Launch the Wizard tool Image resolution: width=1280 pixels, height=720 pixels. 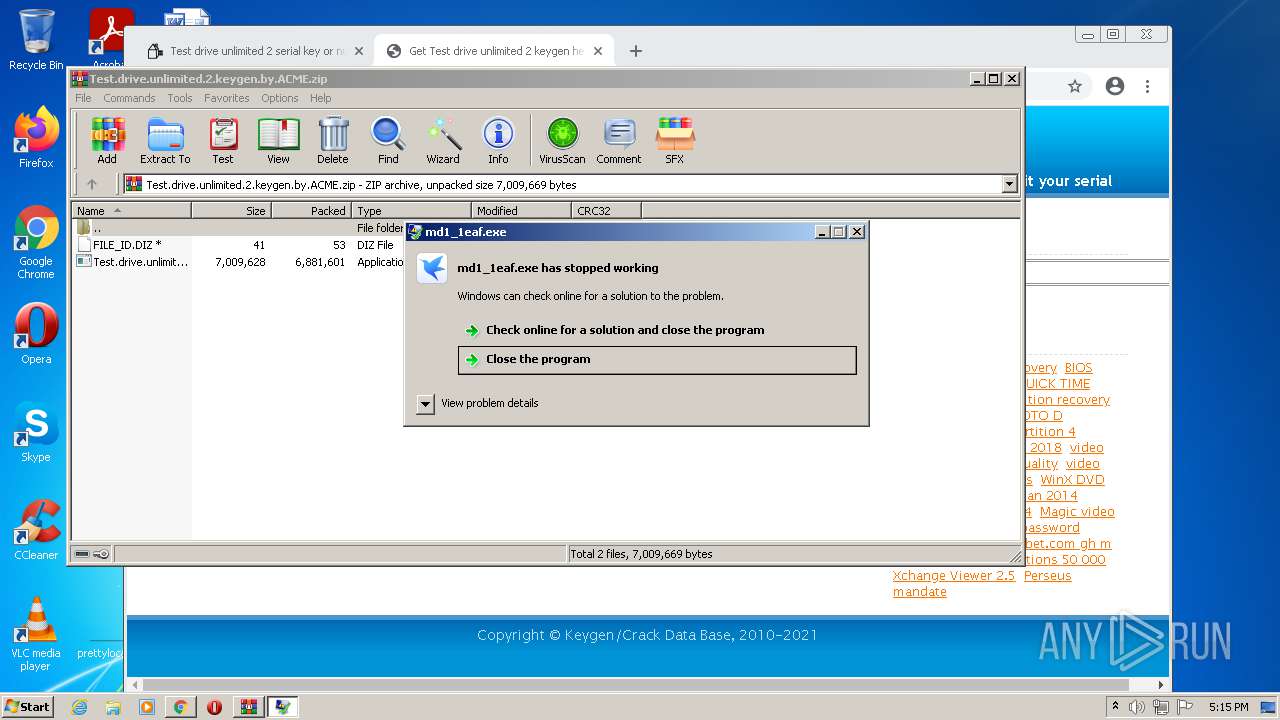443,141
